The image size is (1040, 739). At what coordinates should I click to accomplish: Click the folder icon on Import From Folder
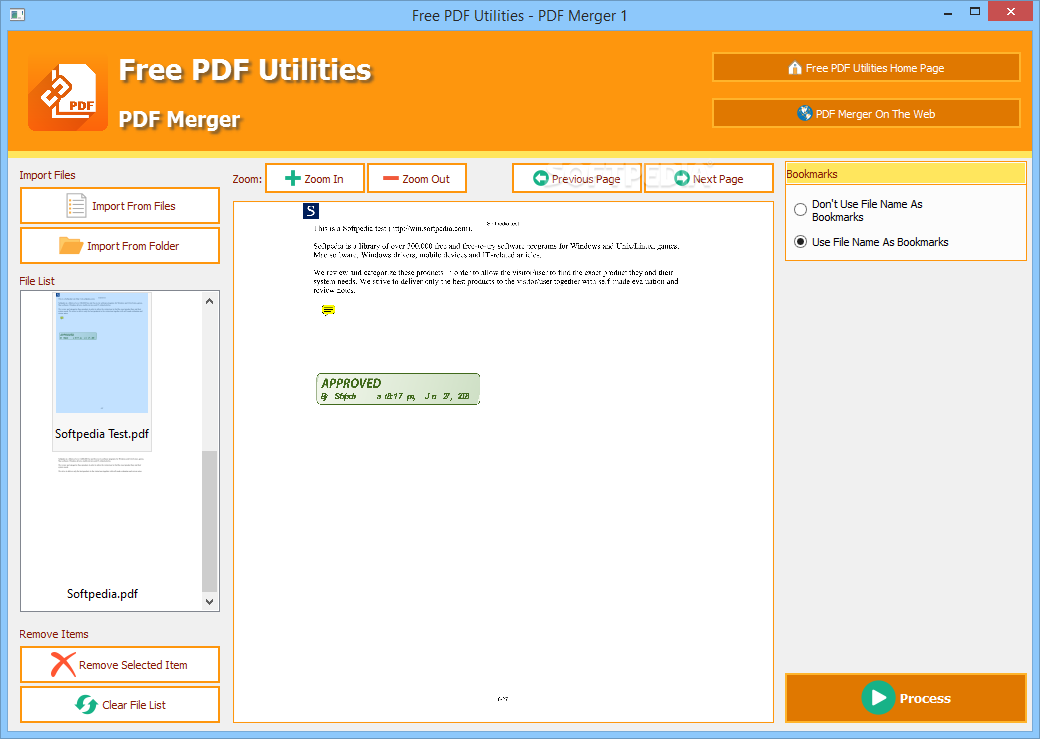70,245
